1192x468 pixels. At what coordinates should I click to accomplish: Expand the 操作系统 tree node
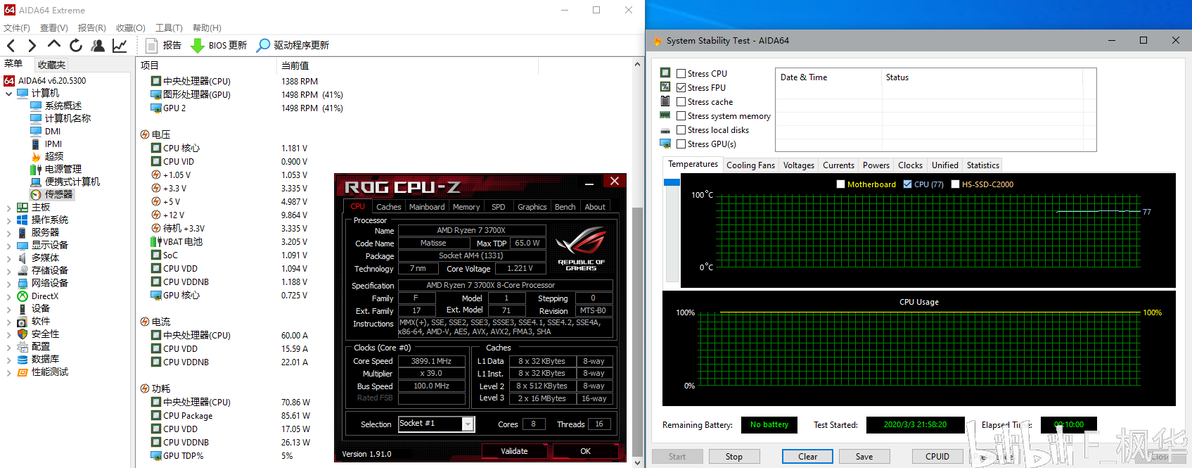[x=8, y=220]
